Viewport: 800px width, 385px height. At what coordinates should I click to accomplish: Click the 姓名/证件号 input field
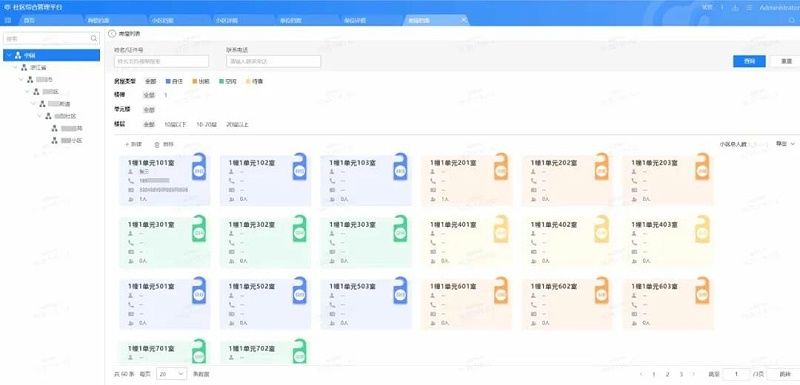pos(161,61)
